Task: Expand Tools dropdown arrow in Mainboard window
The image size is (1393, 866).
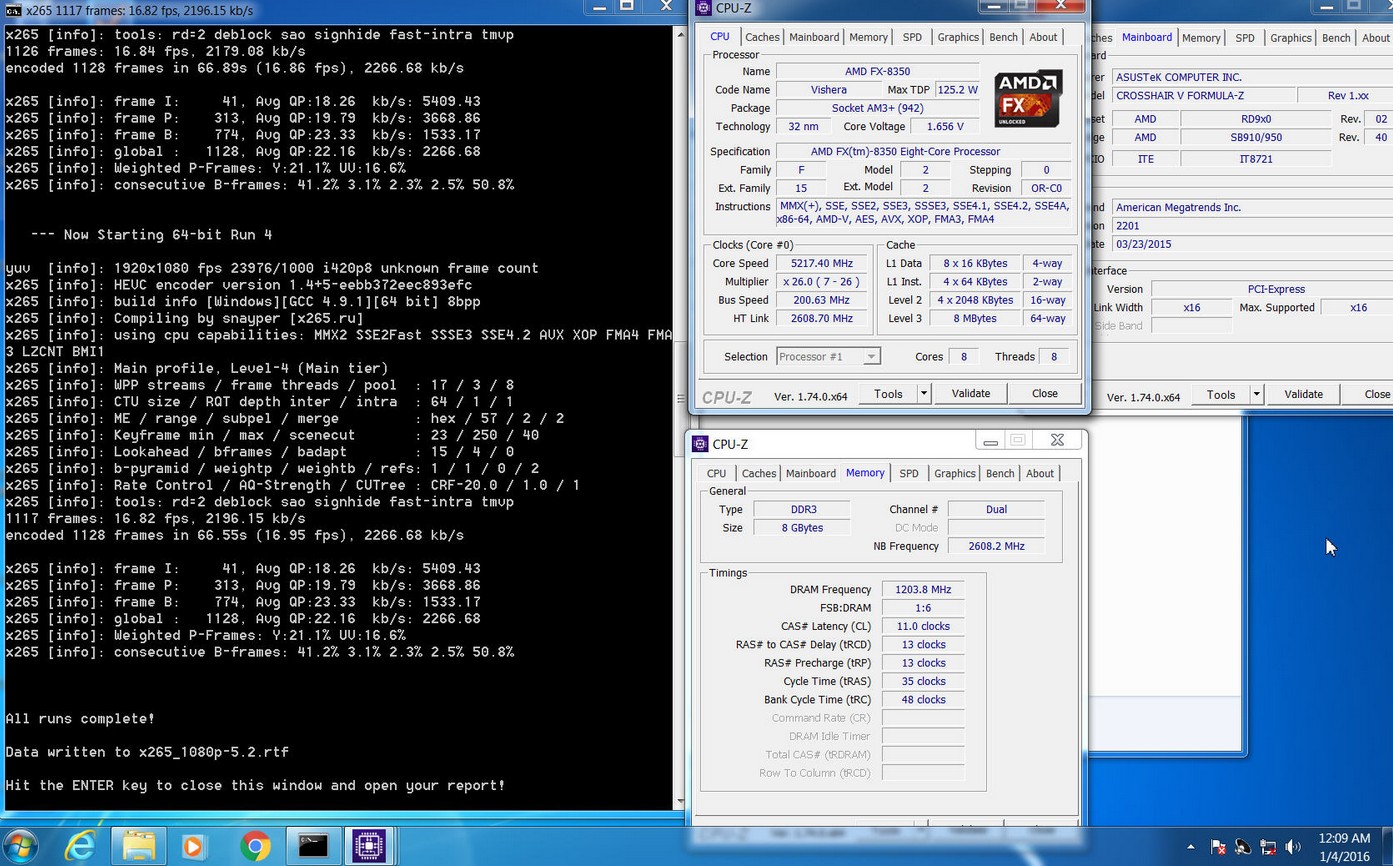Action: 1256,395
